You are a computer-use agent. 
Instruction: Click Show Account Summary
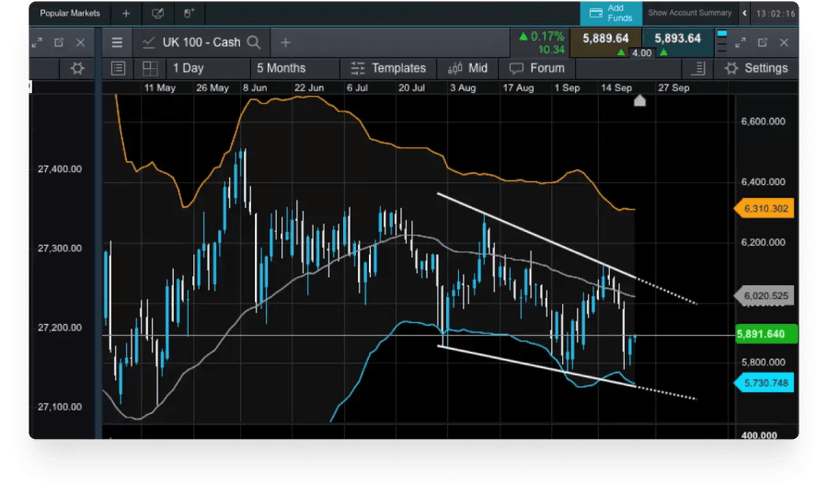coord(691,13)
